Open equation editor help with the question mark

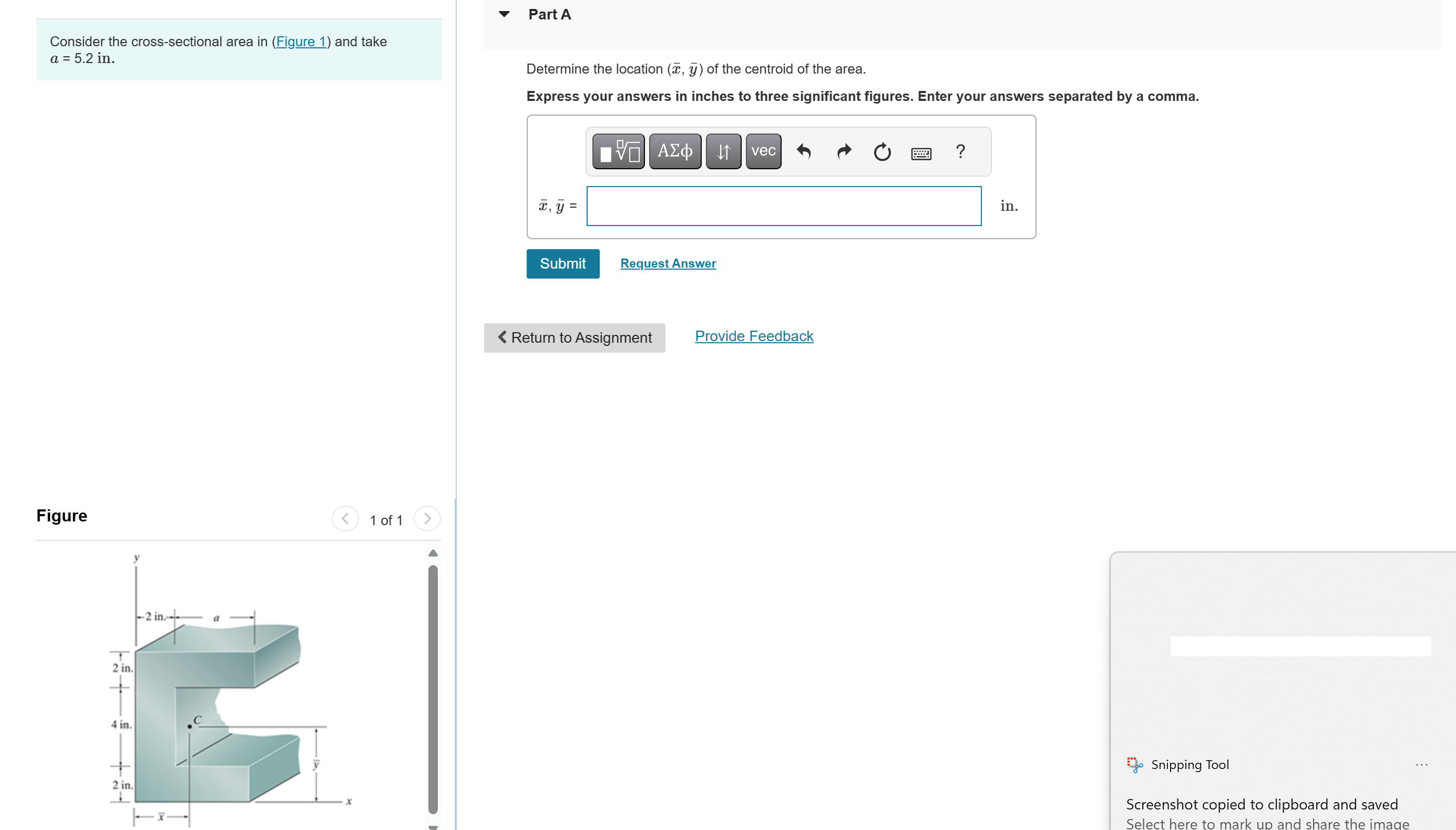[x=960, y=151]
